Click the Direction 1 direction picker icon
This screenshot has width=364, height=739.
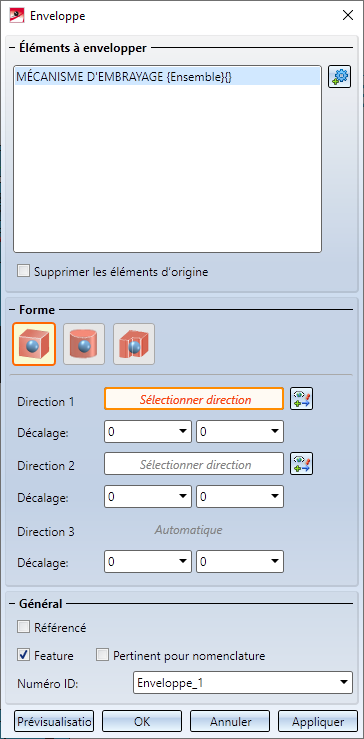(302, 399)
